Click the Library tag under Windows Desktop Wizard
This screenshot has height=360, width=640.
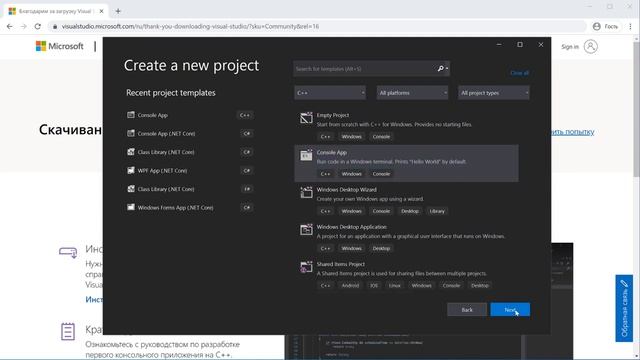point(437,211)
